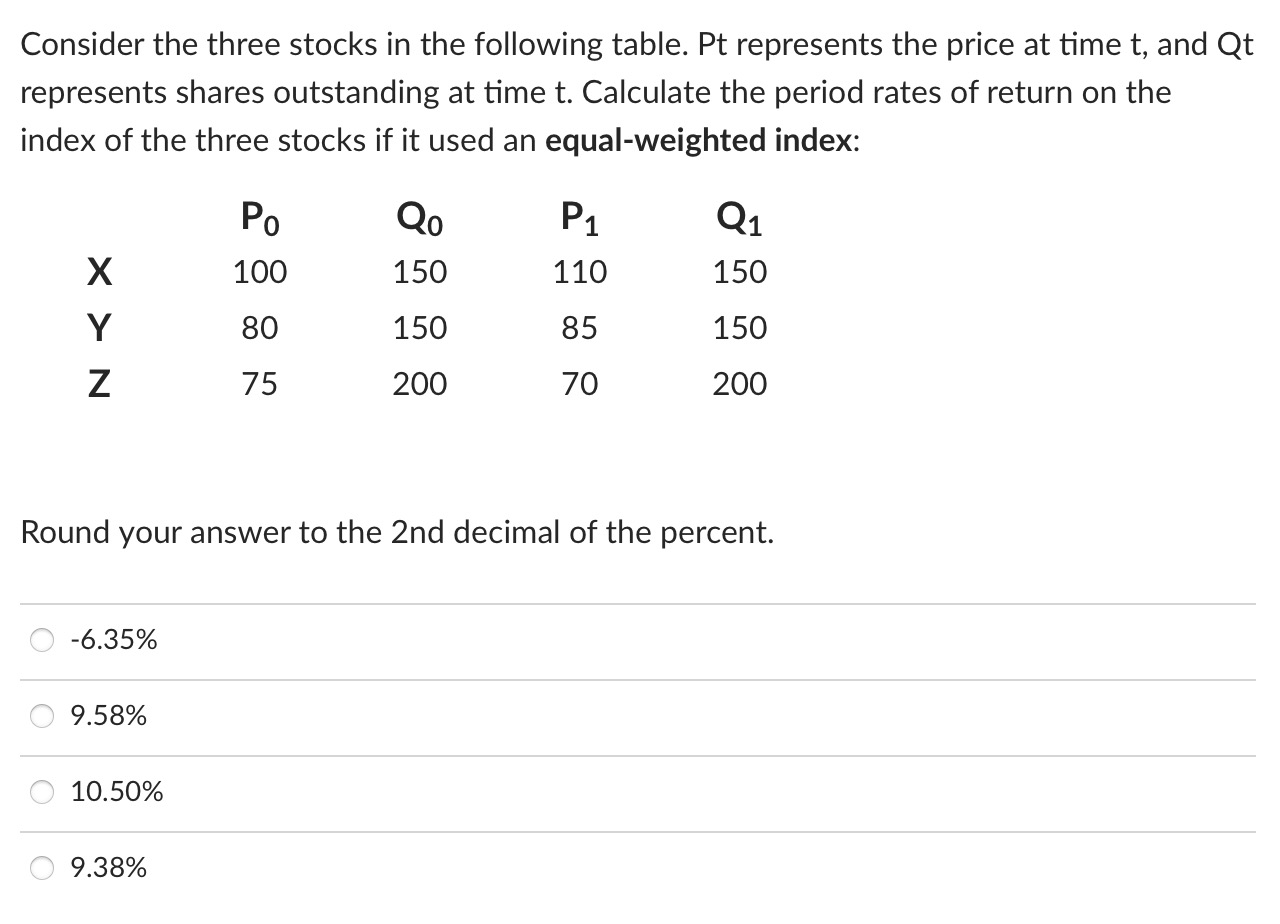1280x924 pixels.
Task: Click the stock X row label
Action: coord(99,271)
